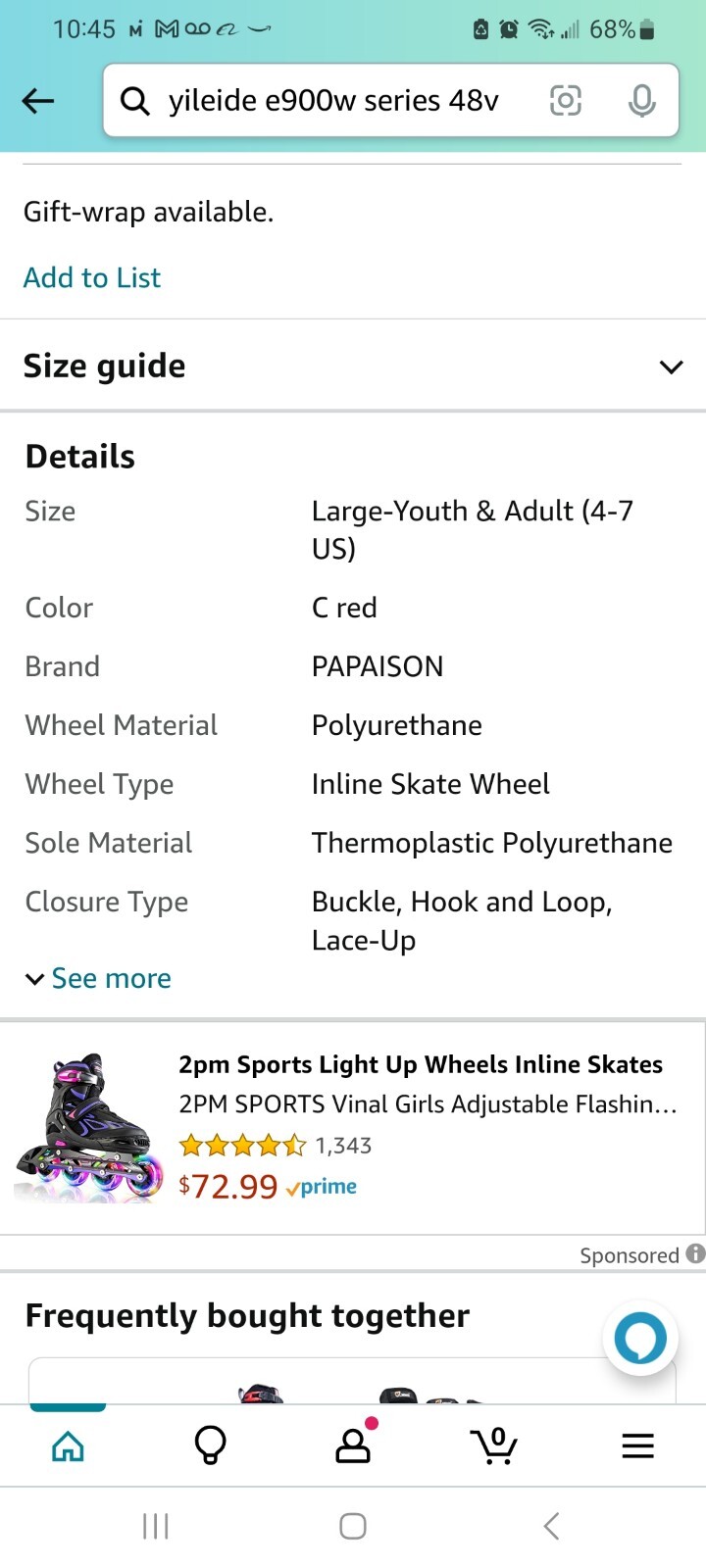The height and width of the screenshot is (1568, 706).
Task: Go to Home tab in bottom bar
Action: (68, 1445)
